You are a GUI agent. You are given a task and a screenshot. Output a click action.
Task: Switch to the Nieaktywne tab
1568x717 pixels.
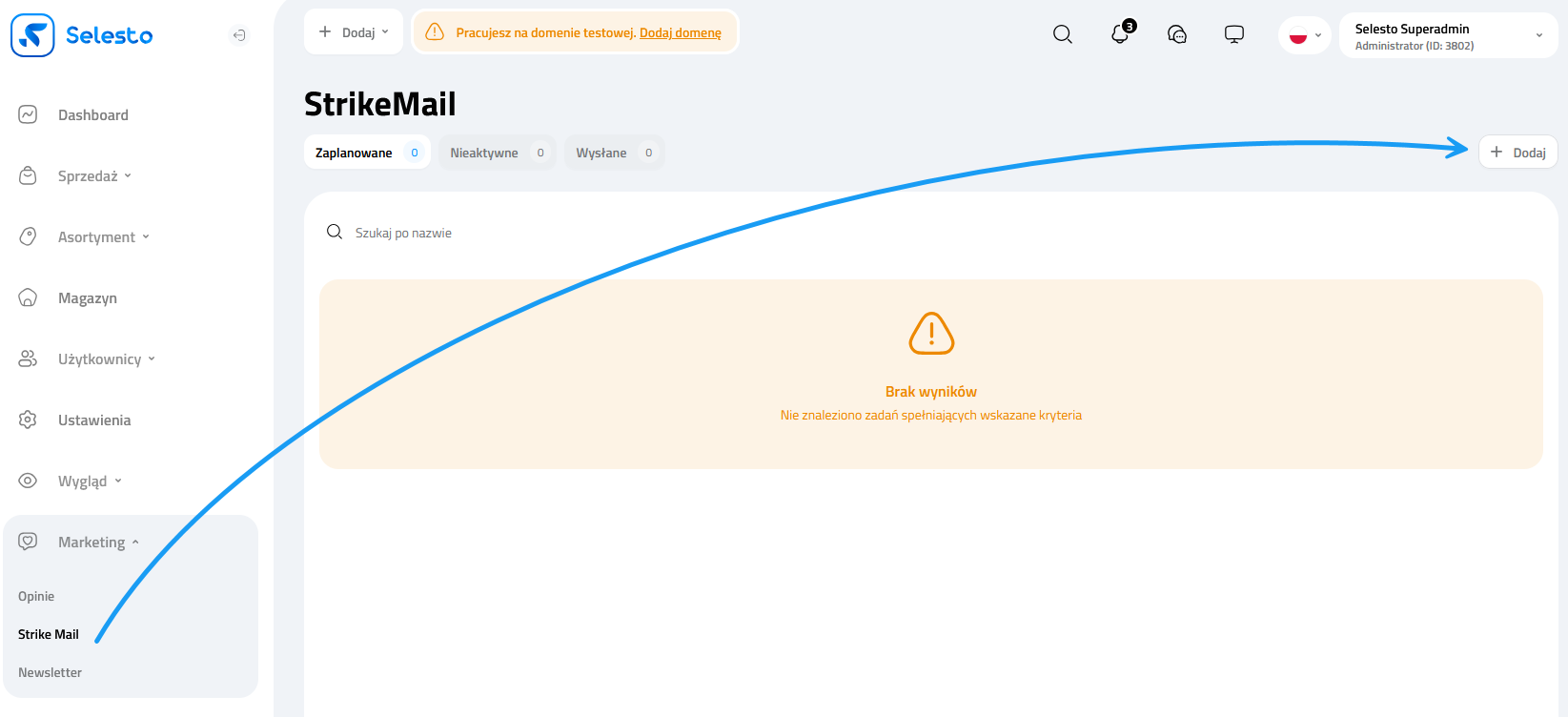tap(497, 153)
